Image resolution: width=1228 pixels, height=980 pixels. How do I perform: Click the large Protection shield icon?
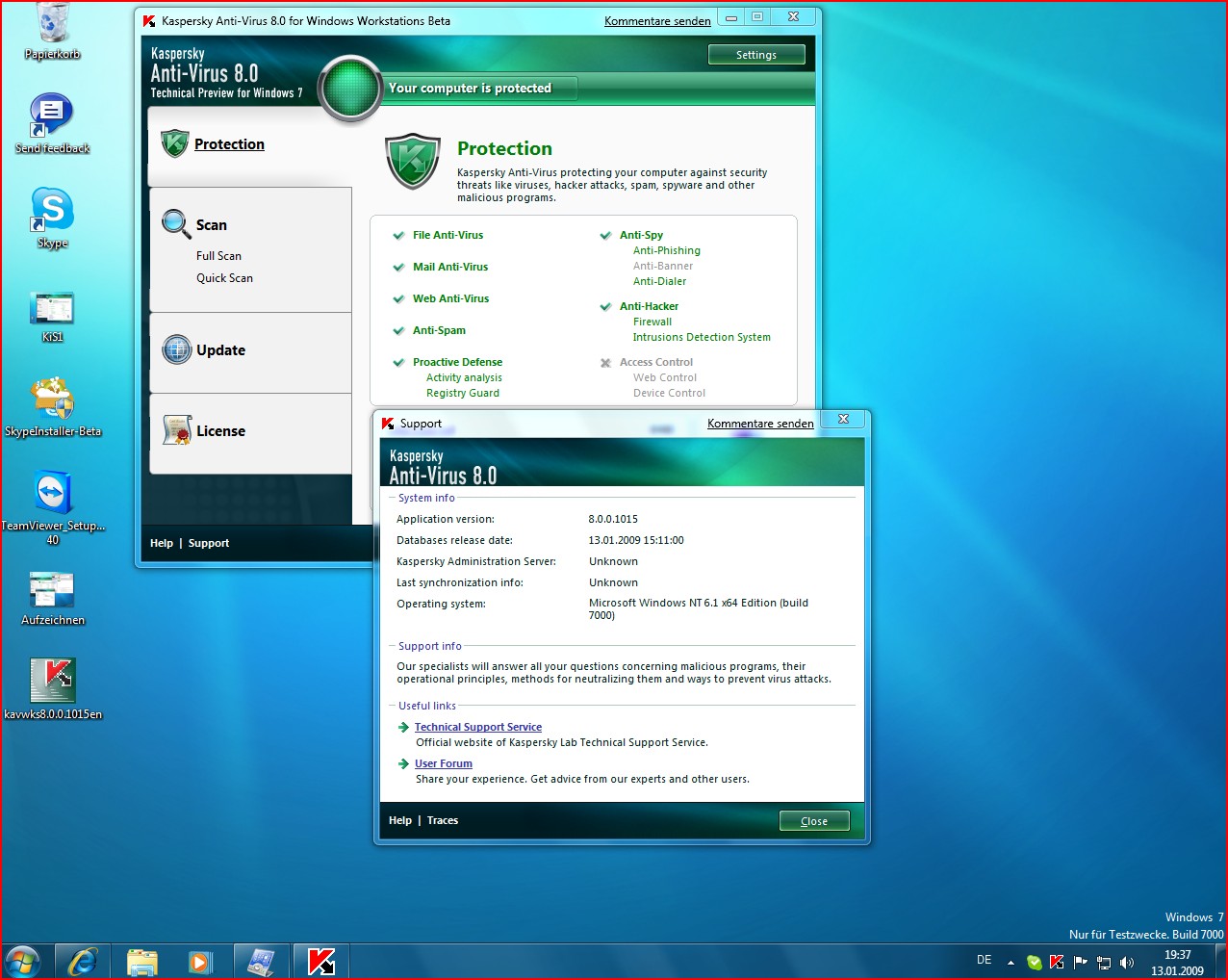coord(413,162)
